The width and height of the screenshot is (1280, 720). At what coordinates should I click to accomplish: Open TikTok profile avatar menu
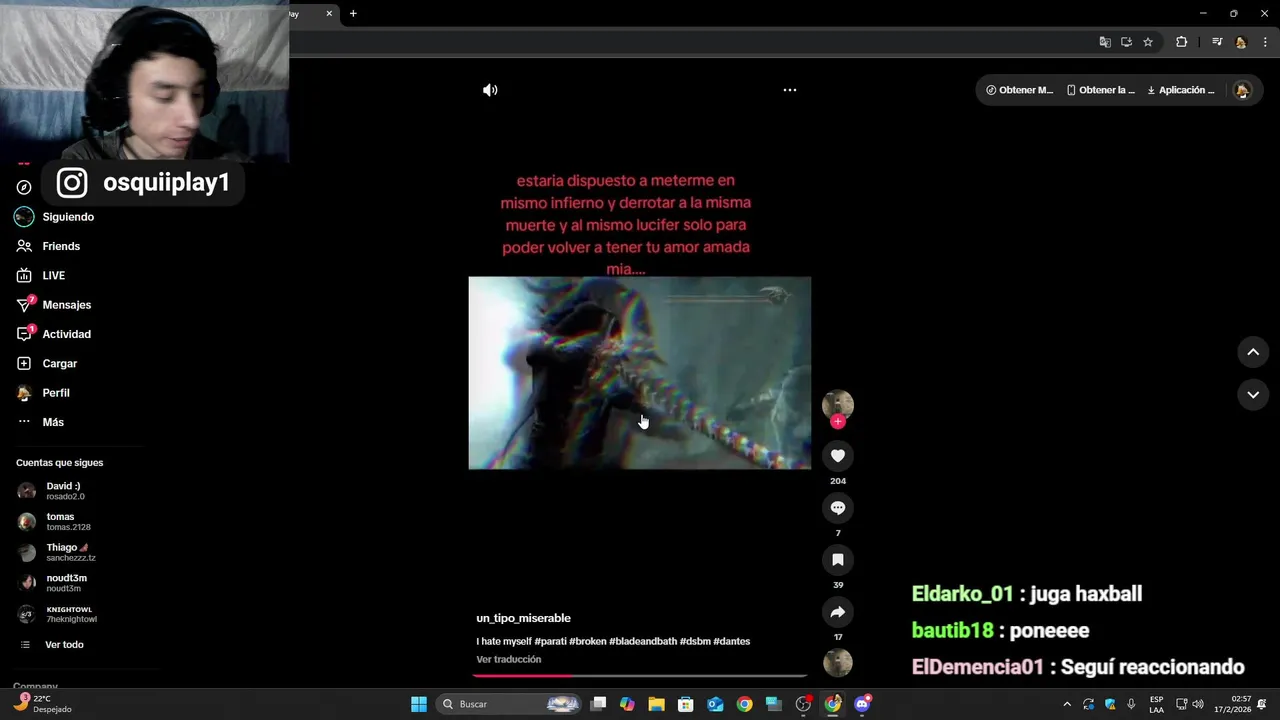coord(1243,90)
